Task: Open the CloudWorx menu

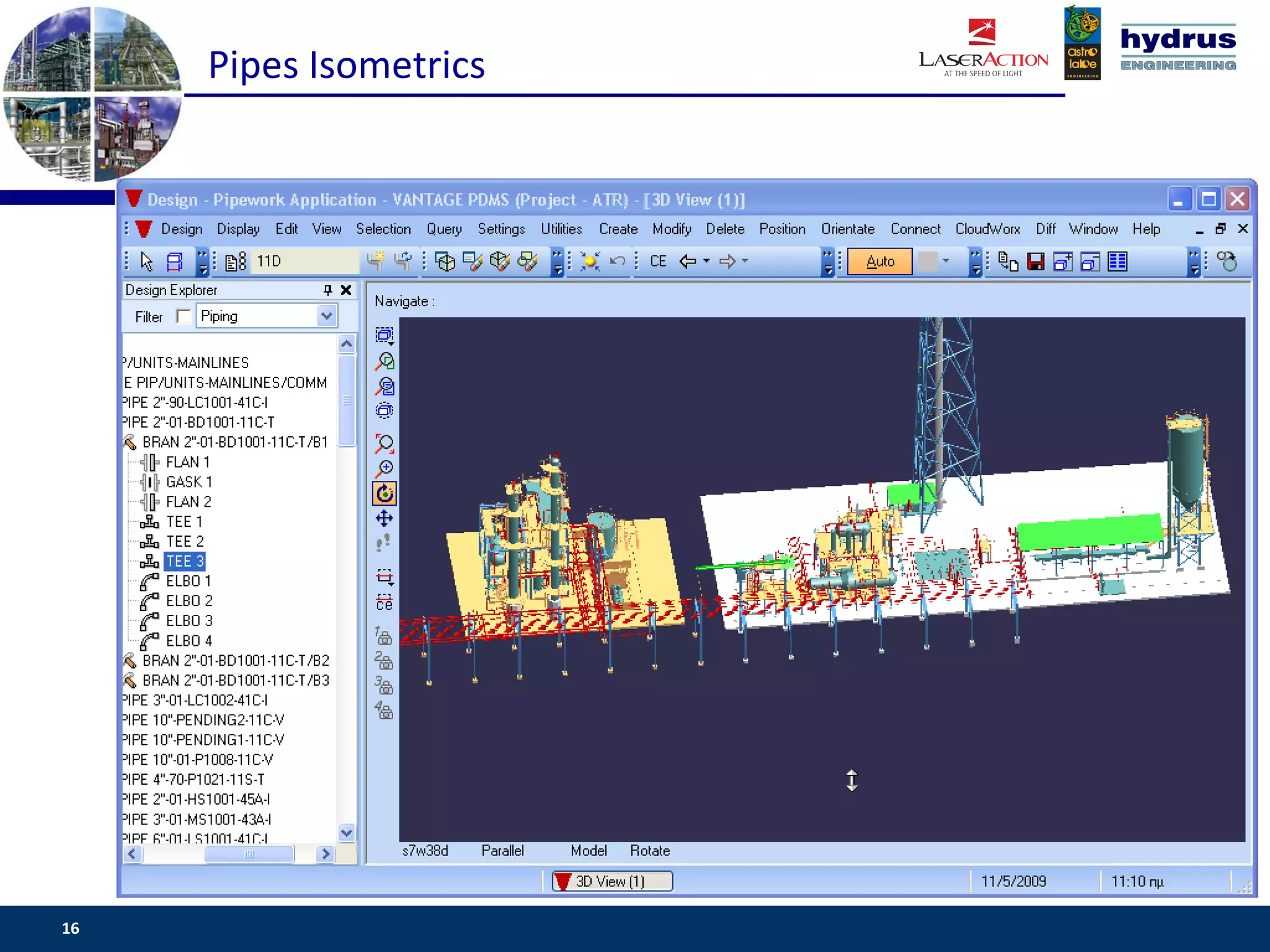Action: tap(987, 229)
